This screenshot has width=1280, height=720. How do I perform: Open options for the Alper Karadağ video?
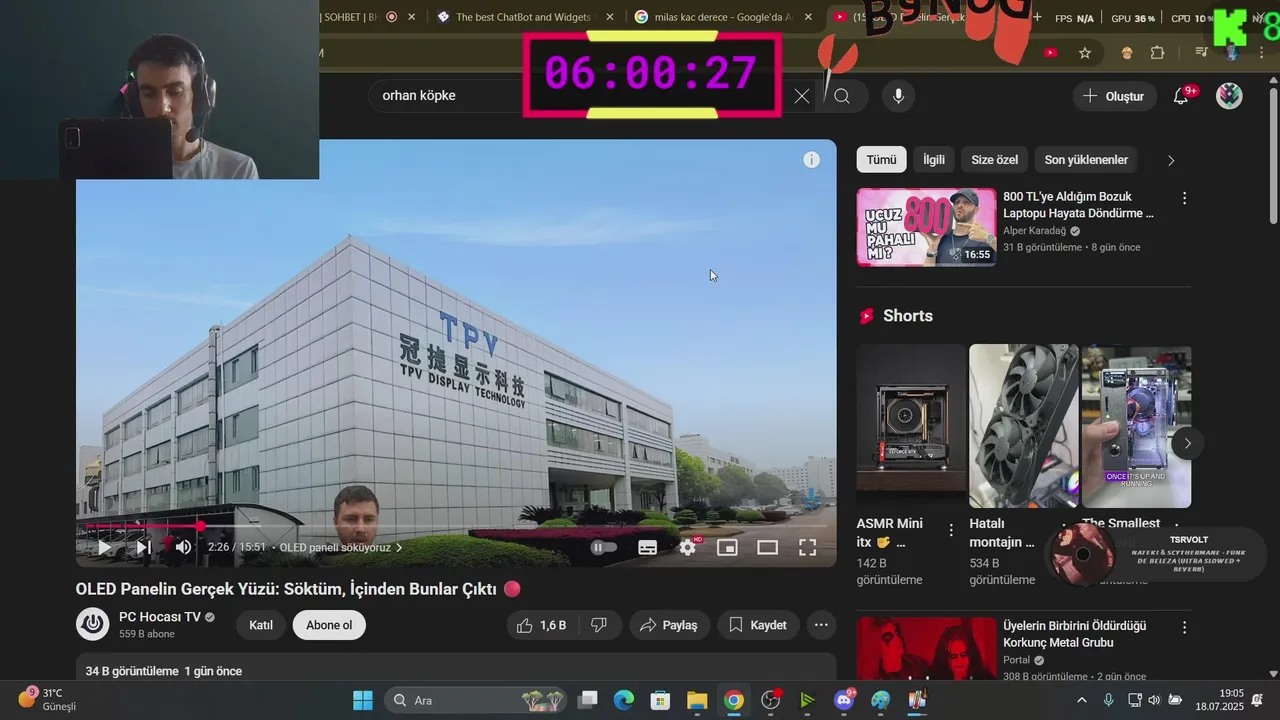click(1184, 198)
